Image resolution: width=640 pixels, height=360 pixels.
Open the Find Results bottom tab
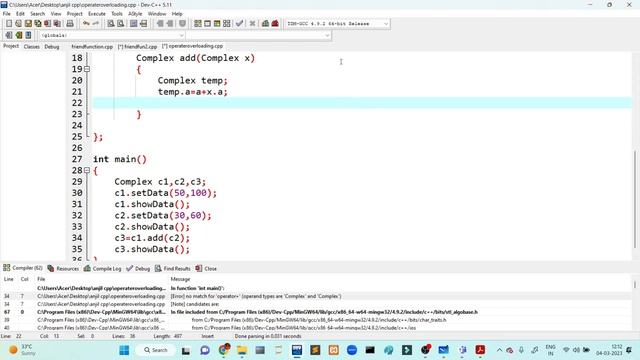click(x=173, y=269)
